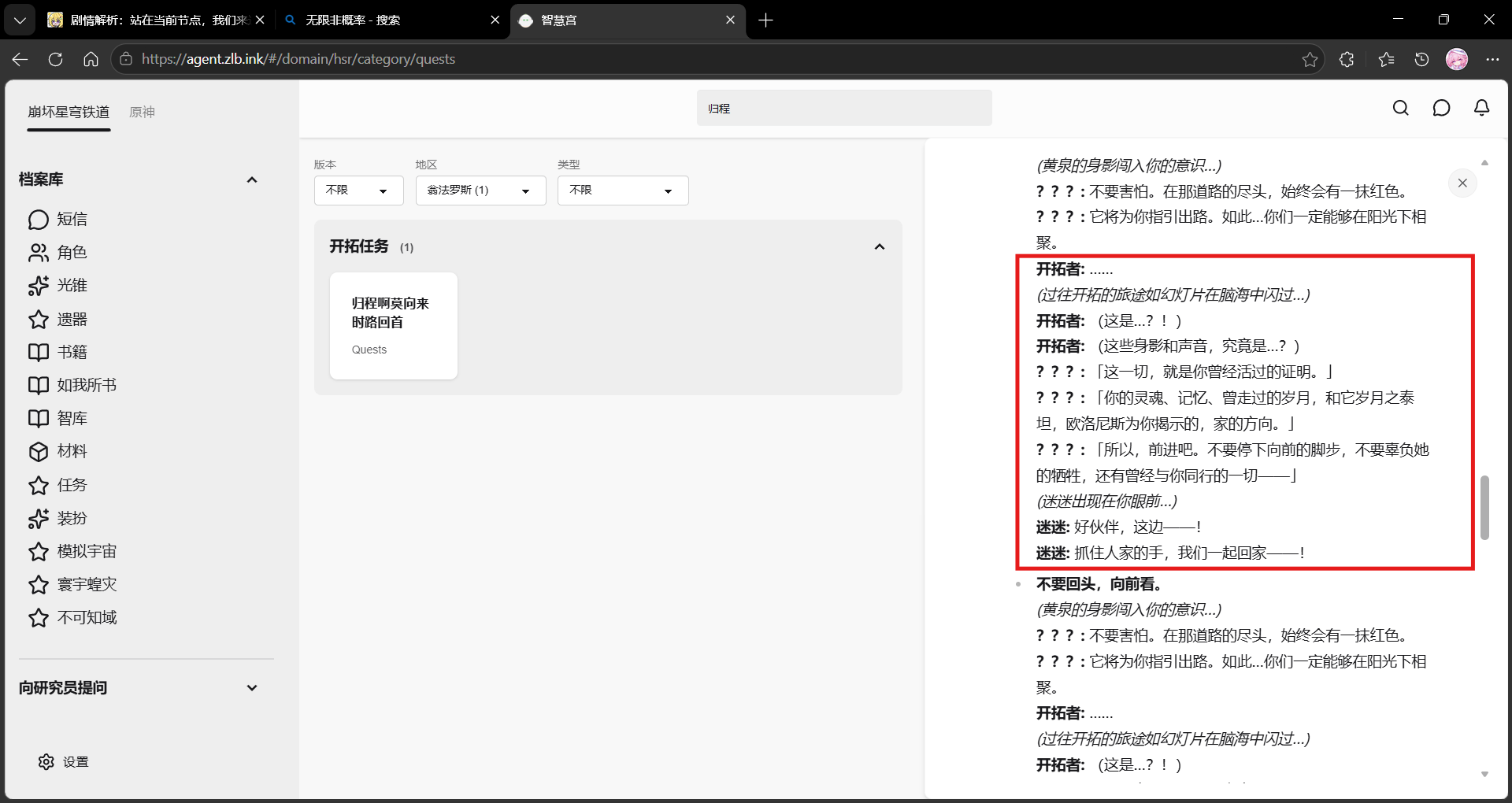Image resolution: width=1512 pixels, height=803 pixels.
Task: View site information lock icon
Action: (126, 59)
